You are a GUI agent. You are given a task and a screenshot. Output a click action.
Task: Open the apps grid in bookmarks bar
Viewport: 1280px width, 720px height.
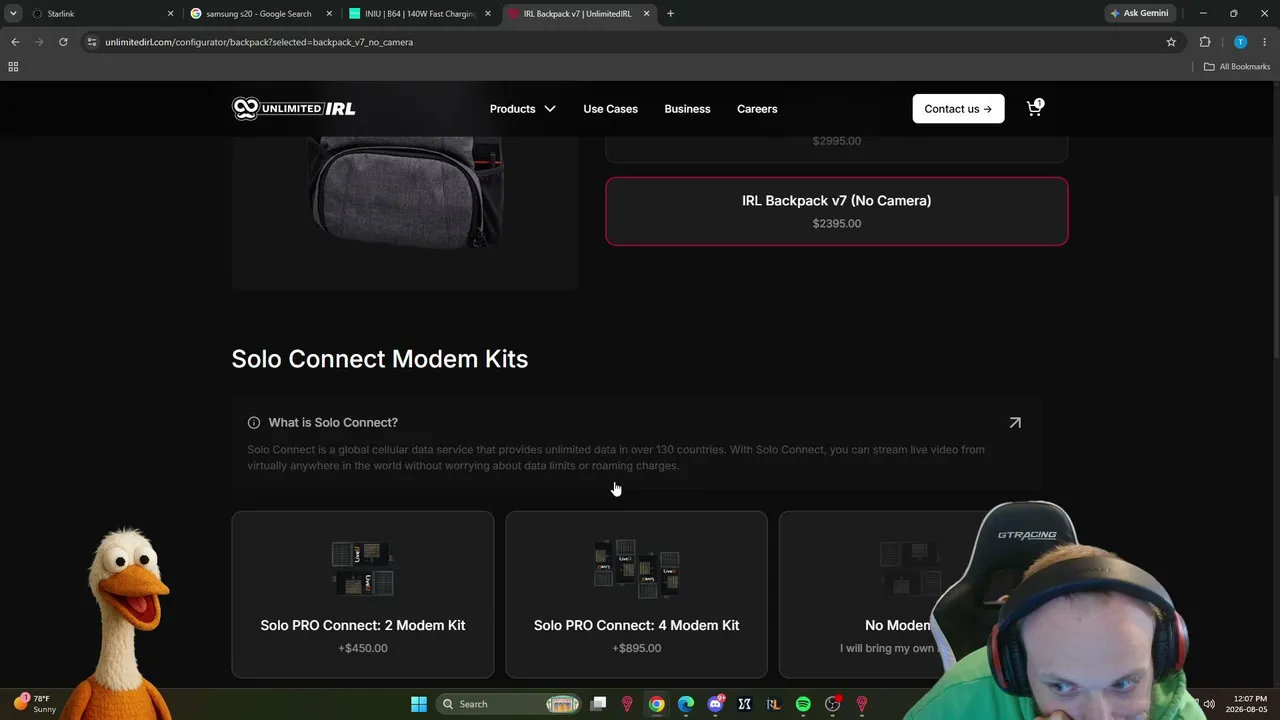tap(13, 67)
